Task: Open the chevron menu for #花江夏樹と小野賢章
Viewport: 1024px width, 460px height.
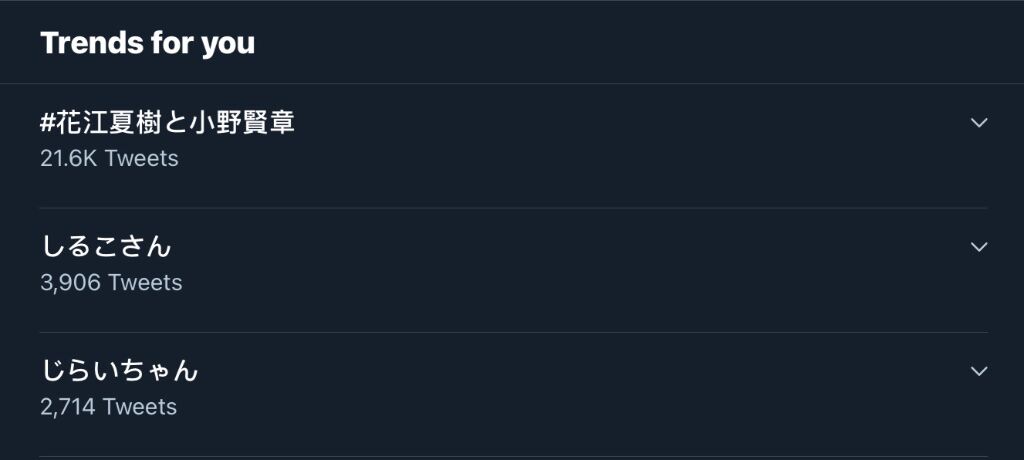Action: pyautogui.click(x=978, y=122)
